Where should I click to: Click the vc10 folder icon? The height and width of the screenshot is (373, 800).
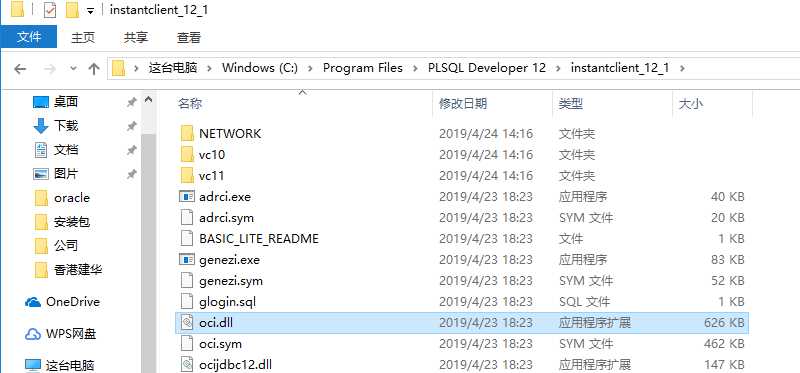pyautogui.click(x=187, y=155)
